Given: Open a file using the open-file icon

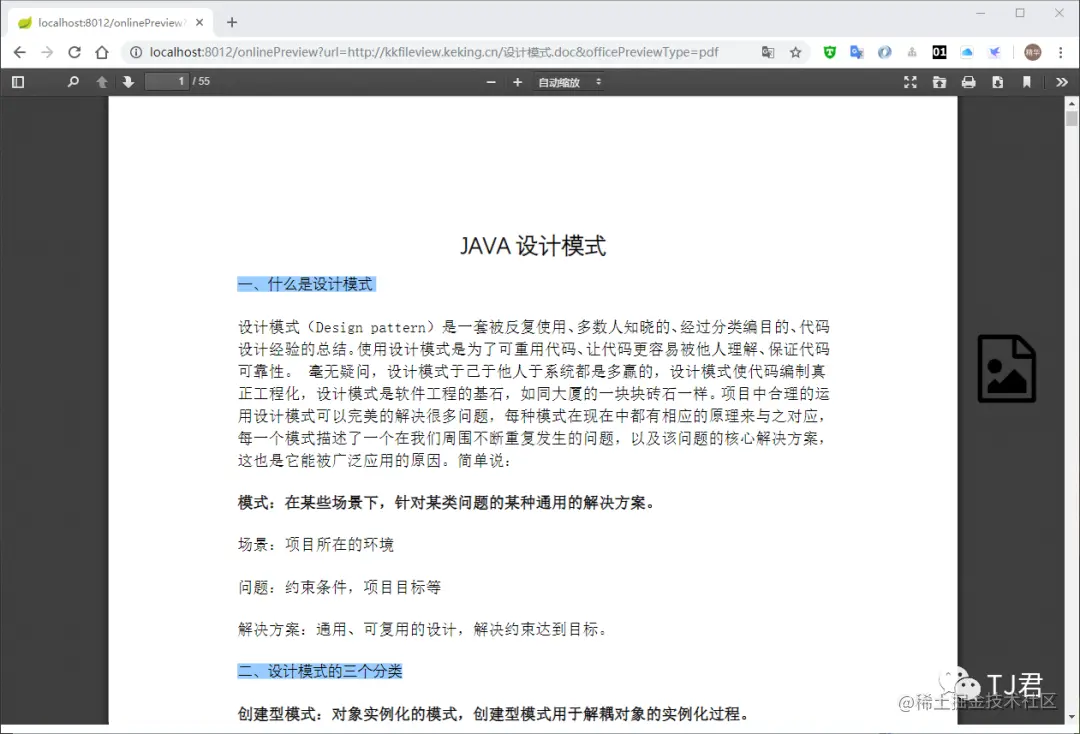Looking at the screenshot, I should (939, 81).
